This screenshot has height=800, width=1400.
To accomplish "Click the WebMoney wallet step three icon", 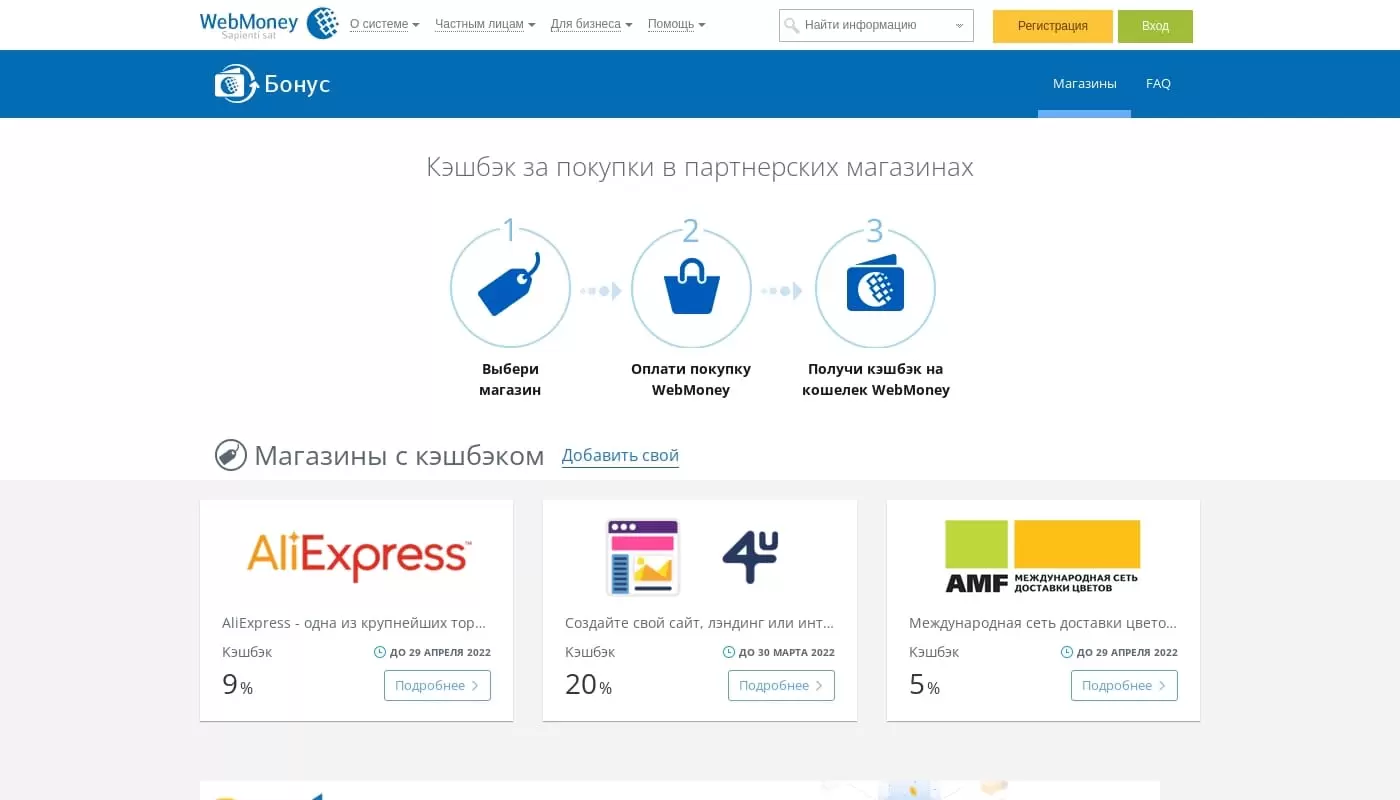I will (875, 282).
